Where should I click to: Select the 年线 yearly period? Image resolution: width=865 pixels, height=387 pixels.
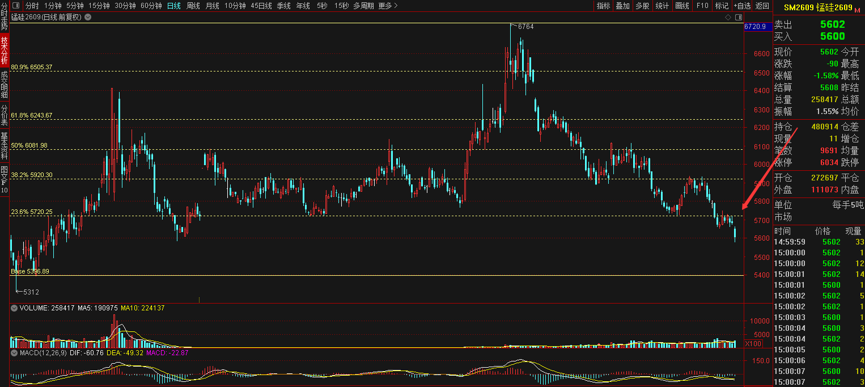302,6
